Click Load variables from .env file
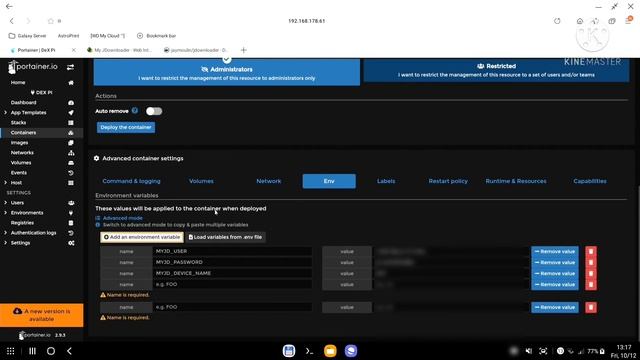The width and height of the screenshot is (640, 360). coord(225,237)
